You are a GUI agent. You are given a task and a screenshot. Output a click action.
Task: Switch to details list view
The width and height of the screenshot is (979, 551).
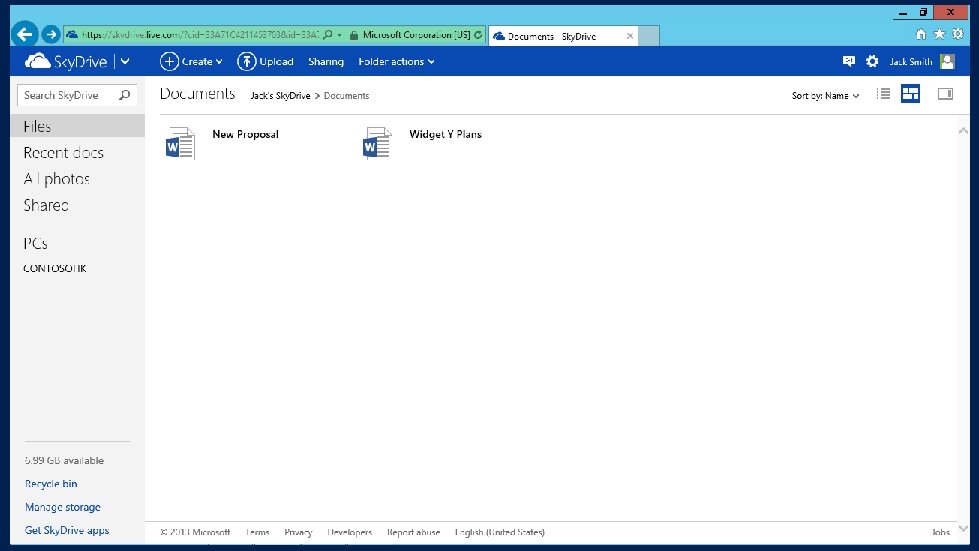[883, 94]
